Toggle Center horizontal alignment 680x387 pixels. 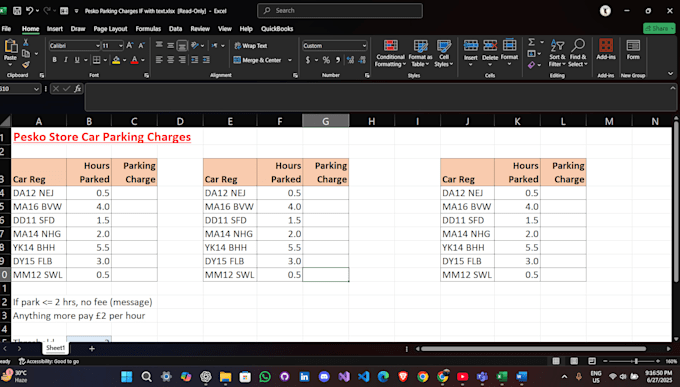click(x=171, y=60)
